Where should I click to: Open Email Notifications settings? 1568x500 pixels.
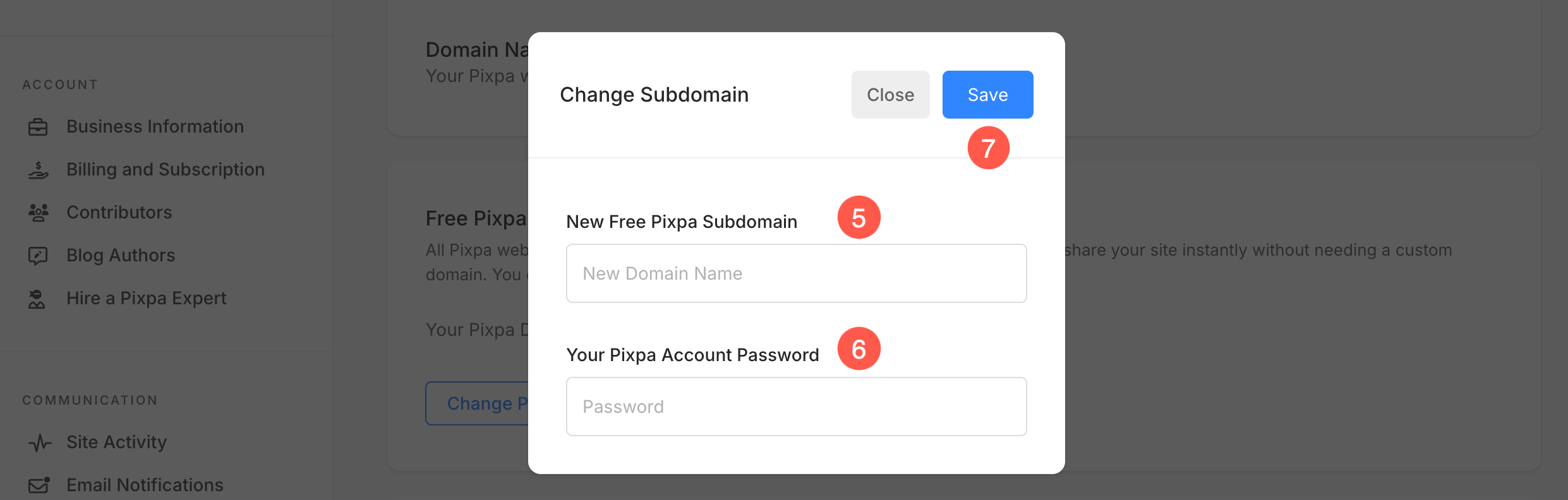[x=145, y=485]
